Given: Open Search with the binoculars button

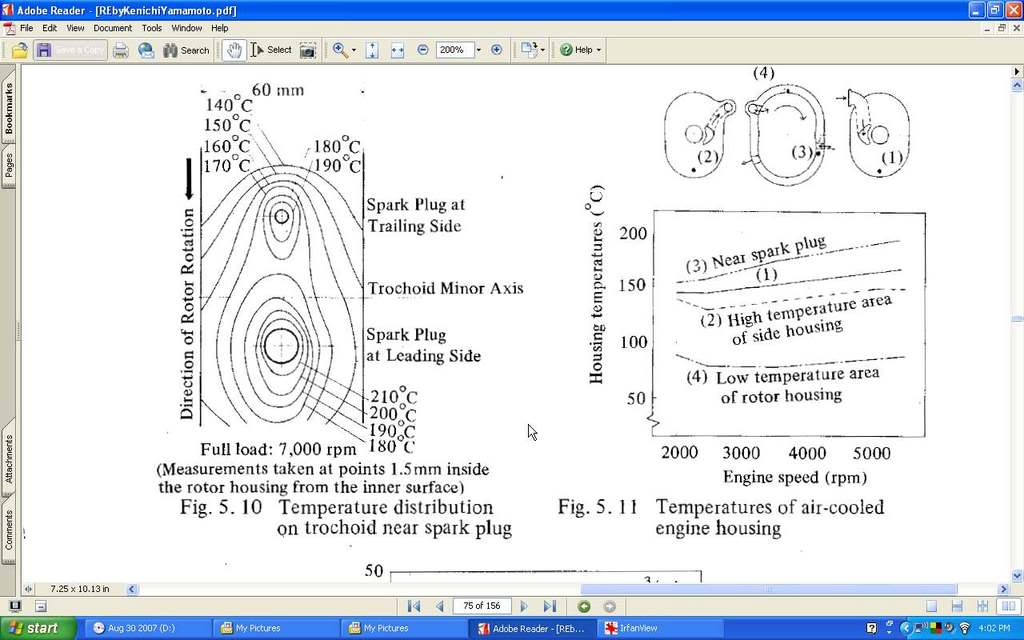Looking at the screenshot, I should tap(186, 50).
